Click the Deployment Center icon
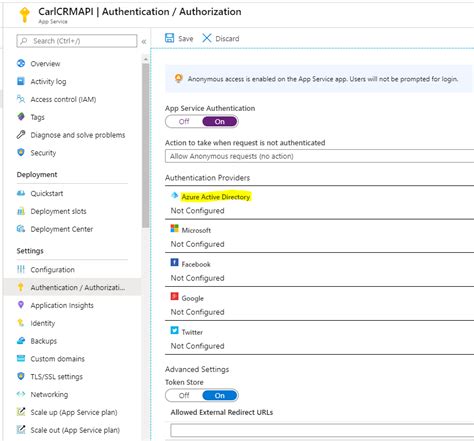 (x=21, y=229)
